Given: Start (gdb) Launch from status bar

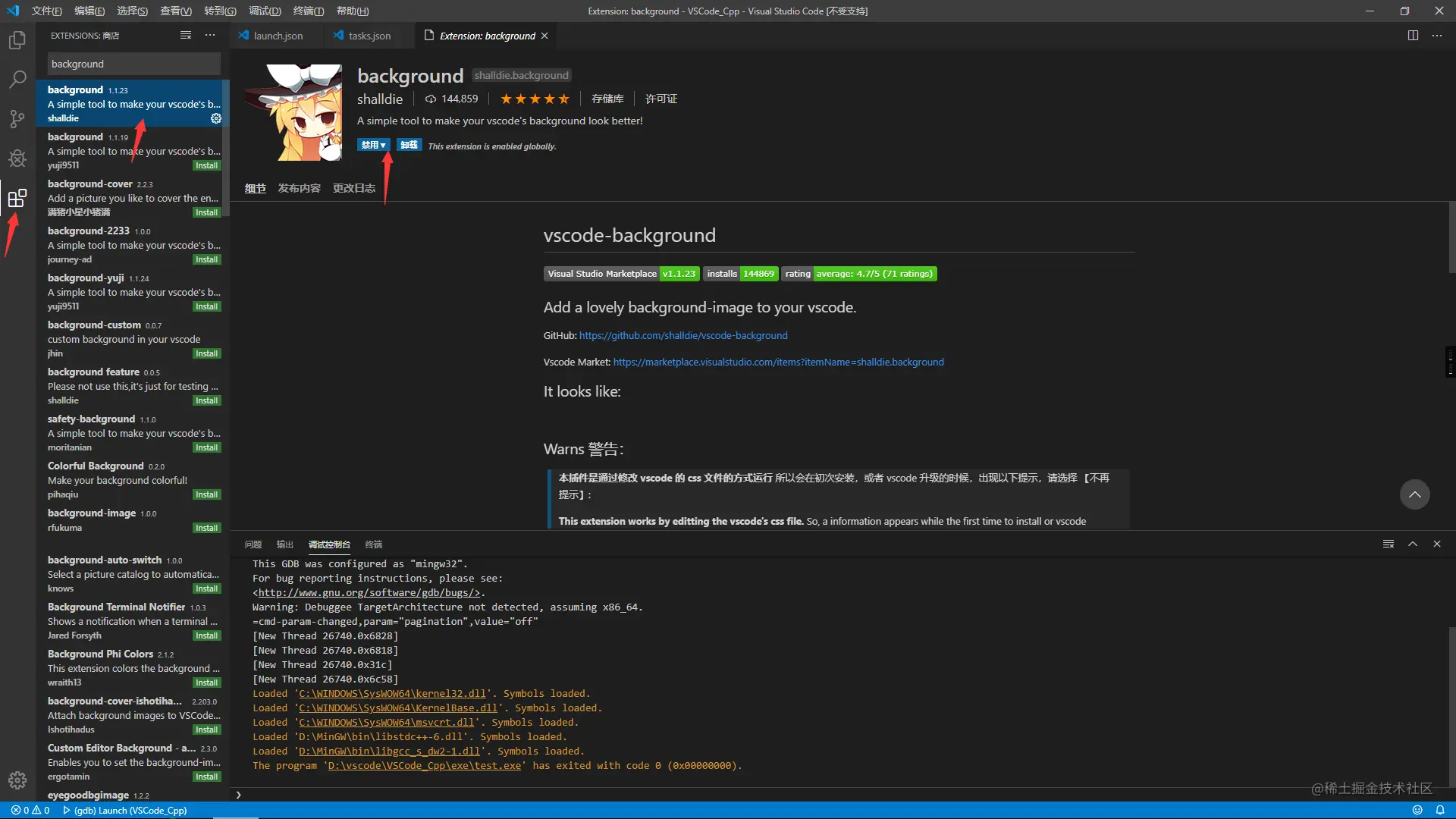Looking at the screenshot, I should coord(125,810).
